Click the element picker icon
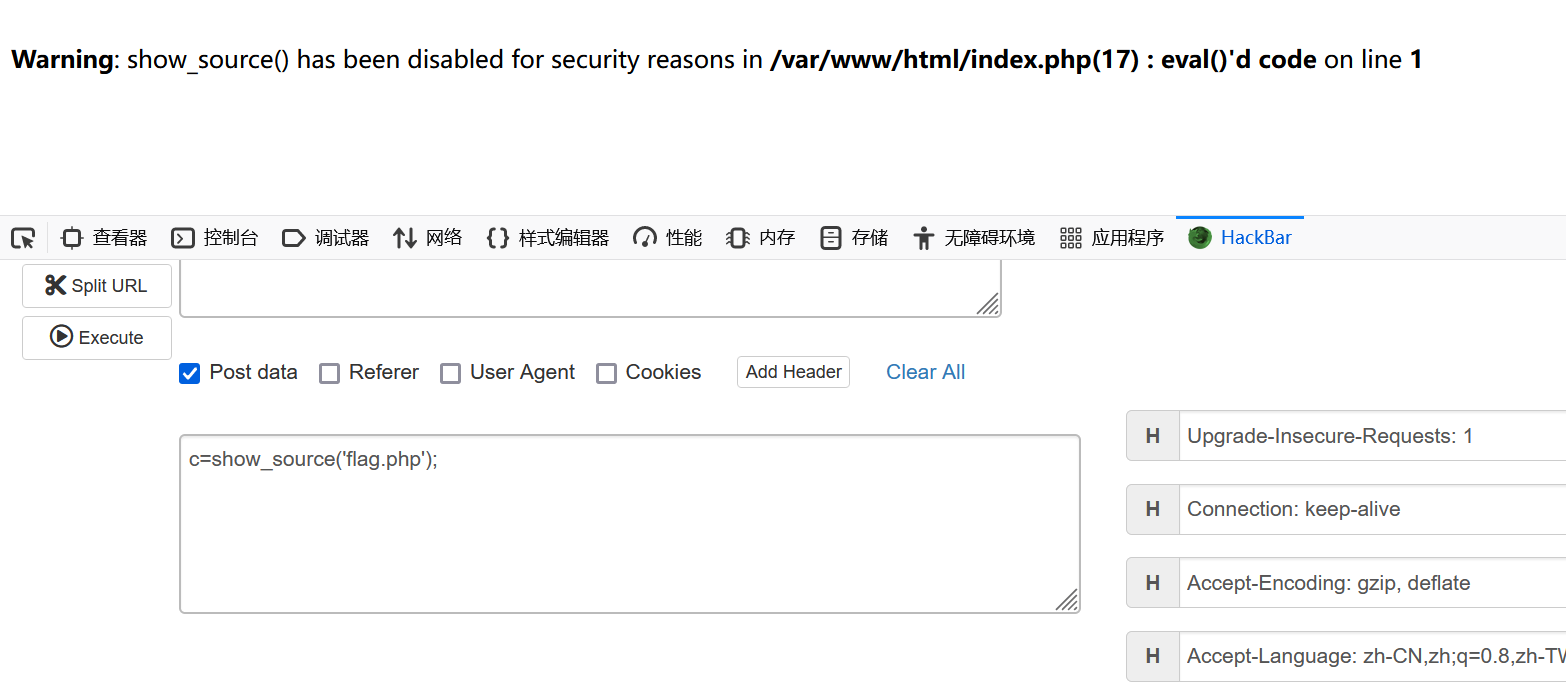The image size is (1566, 688). (23, 238)
